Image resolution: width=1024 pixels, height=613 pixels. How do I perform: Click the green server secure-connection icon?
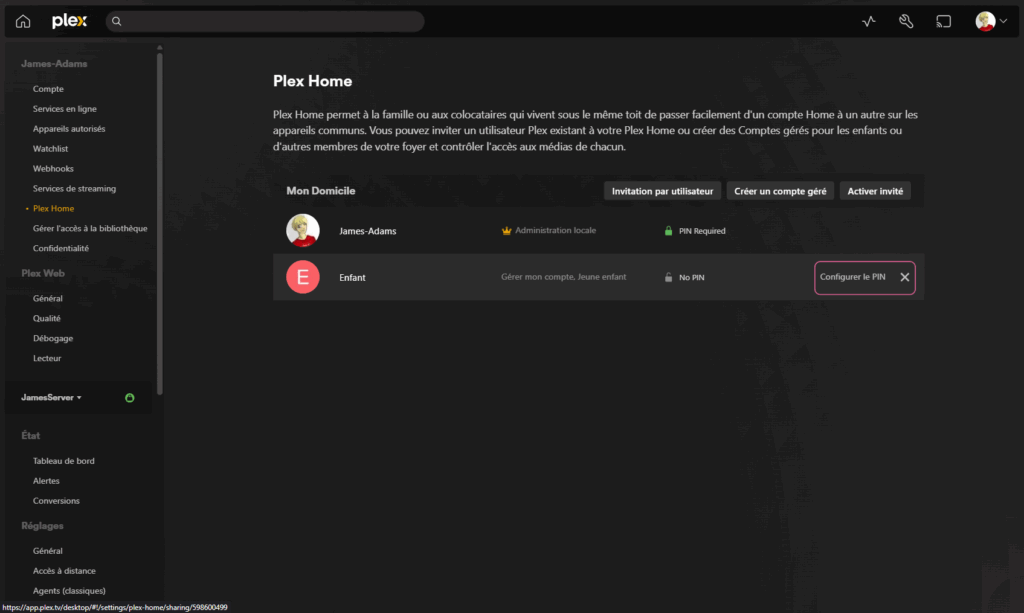click(129, 398)
